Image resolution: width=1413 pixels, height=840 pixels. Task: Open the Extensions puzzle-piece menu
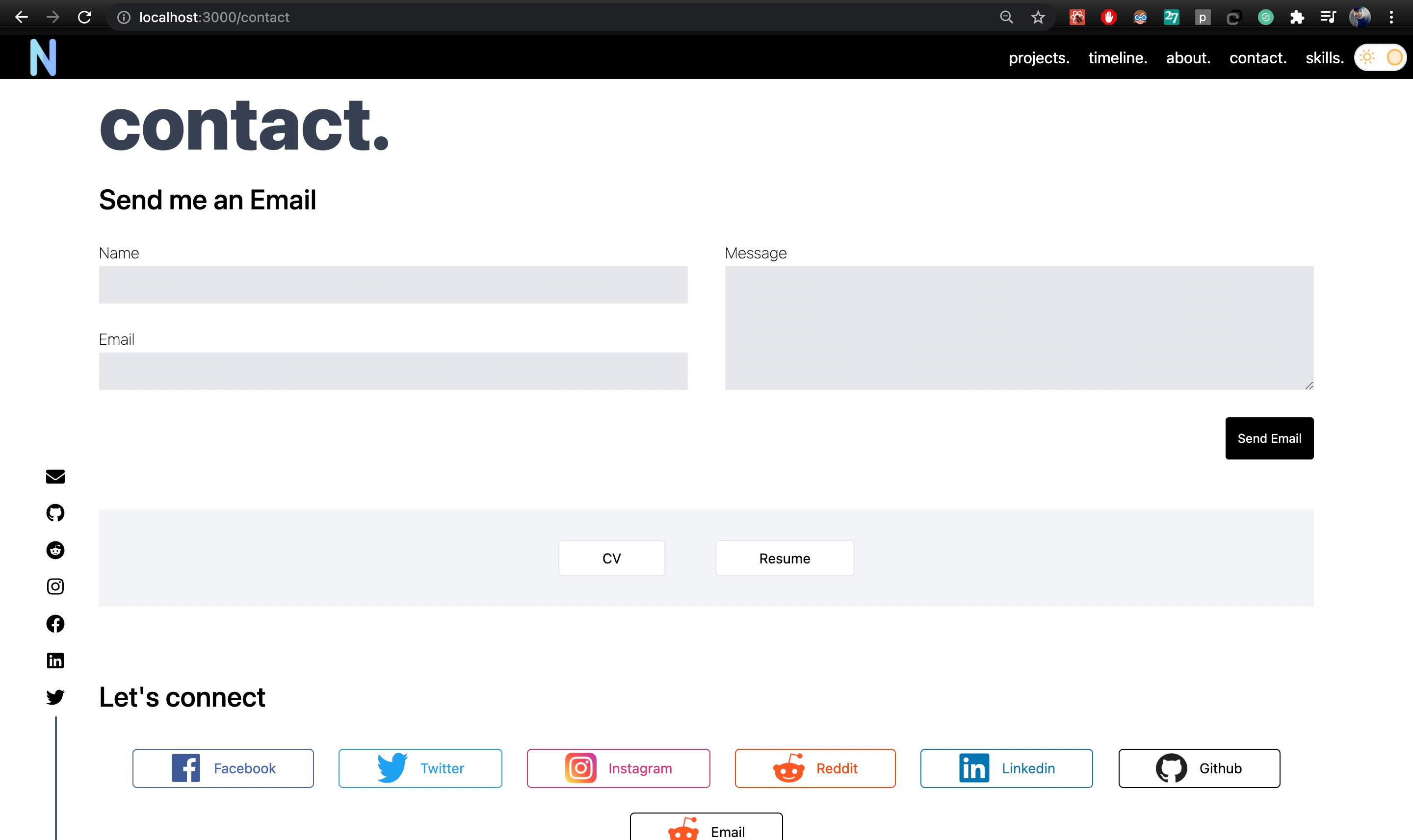[1297, 18]
